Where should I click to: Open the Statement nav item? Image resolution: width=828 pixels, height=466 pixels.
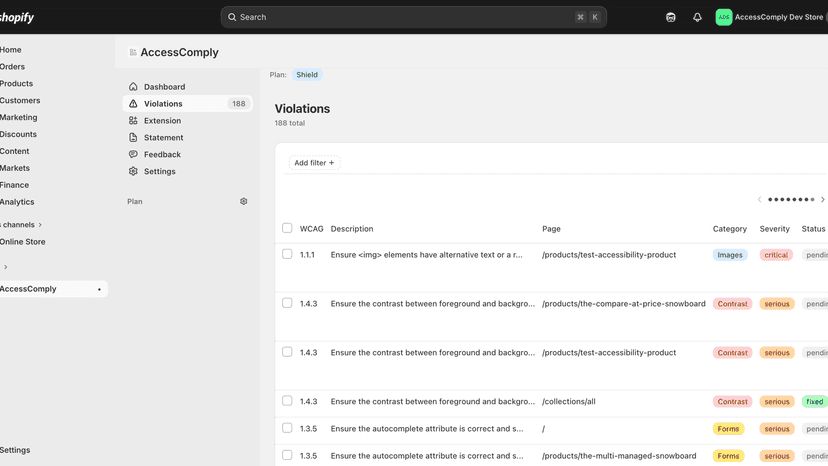point(187,137)
